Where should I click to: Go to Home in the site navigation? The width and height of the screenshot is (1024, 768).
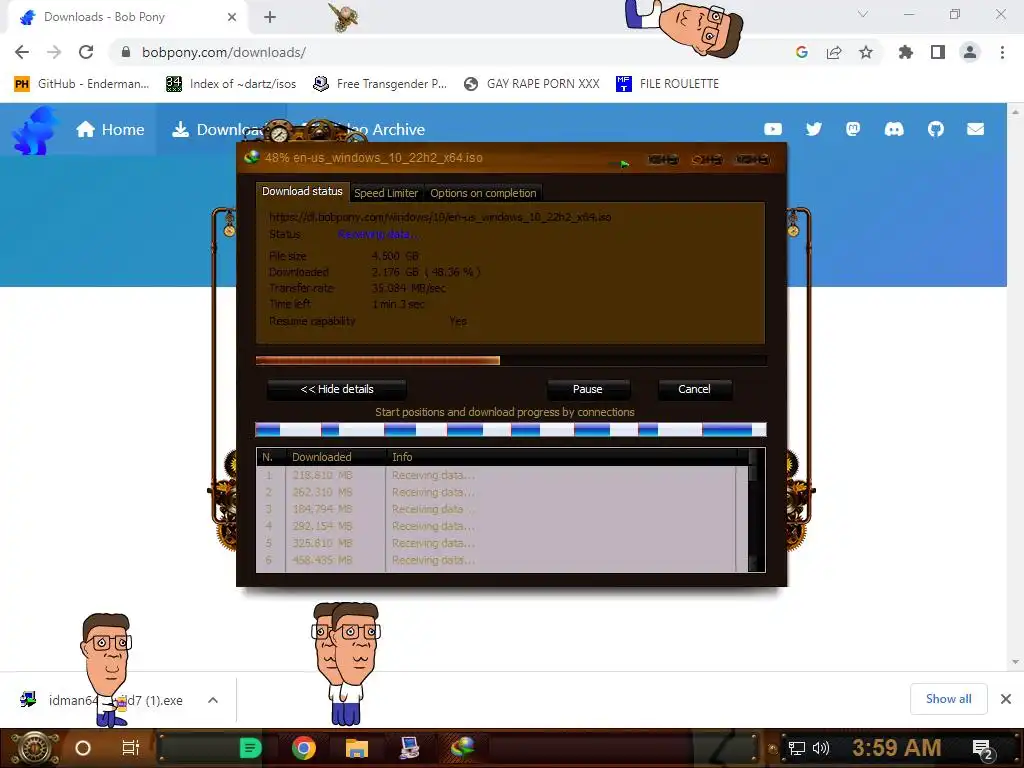[x=110, y=129]
